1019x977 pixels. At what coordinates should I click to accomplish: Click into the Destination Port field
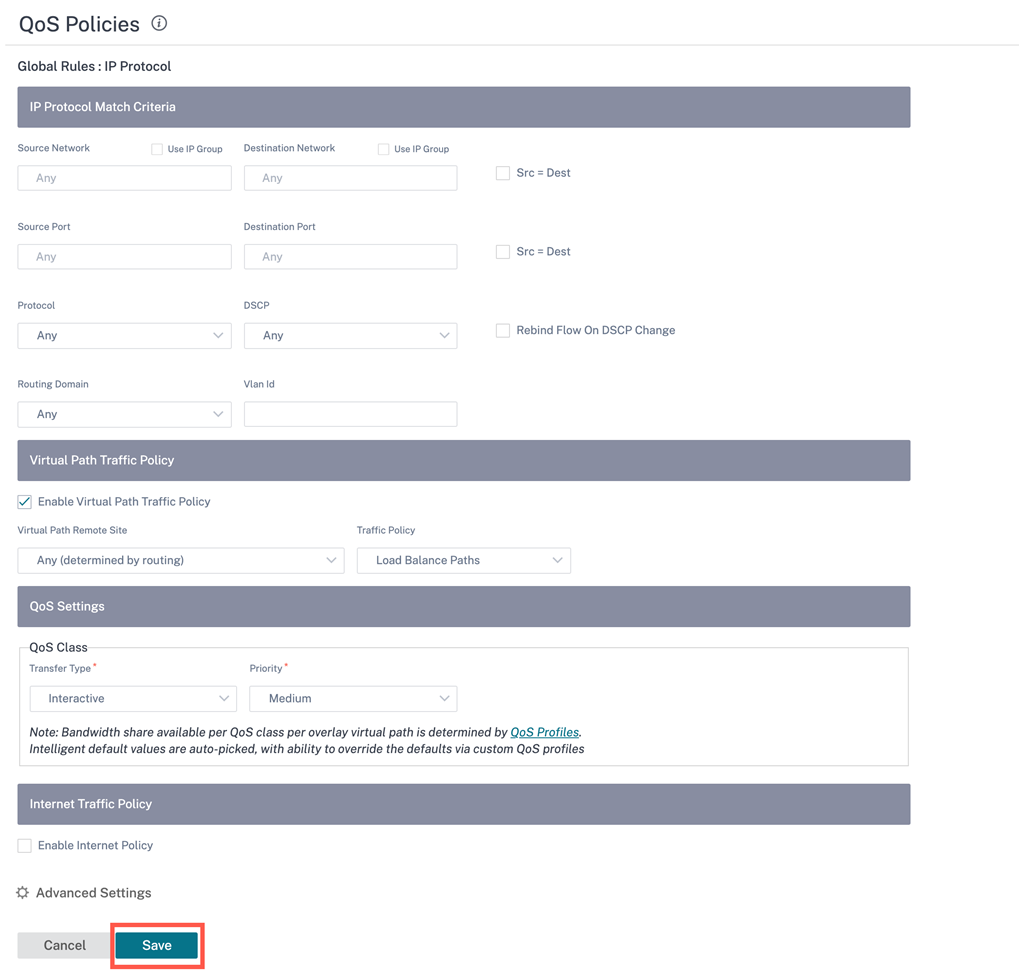pyautogui.click(x=350, y=257)
